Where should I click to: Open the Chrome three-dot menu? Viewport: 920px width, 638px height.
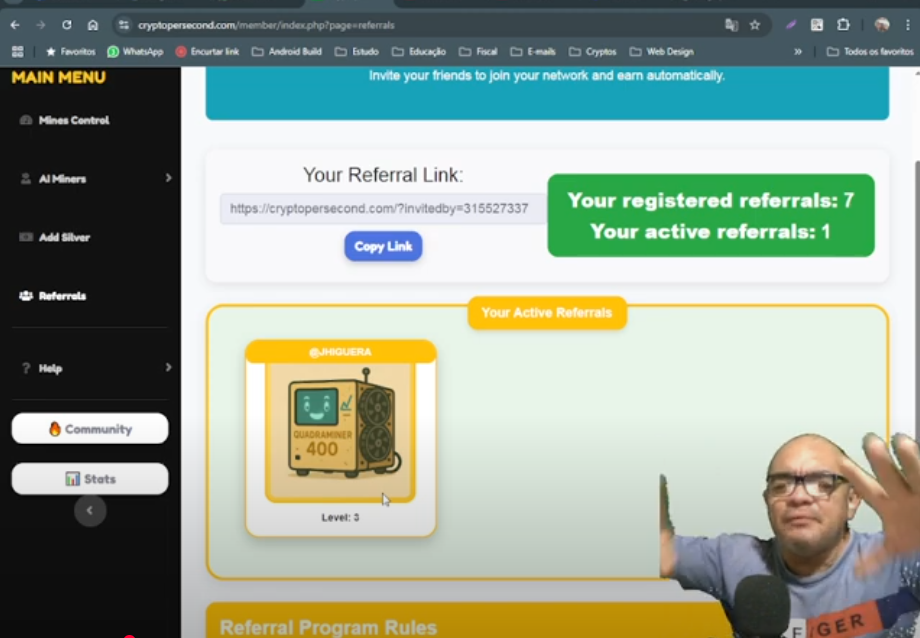(x=908, y=25)
